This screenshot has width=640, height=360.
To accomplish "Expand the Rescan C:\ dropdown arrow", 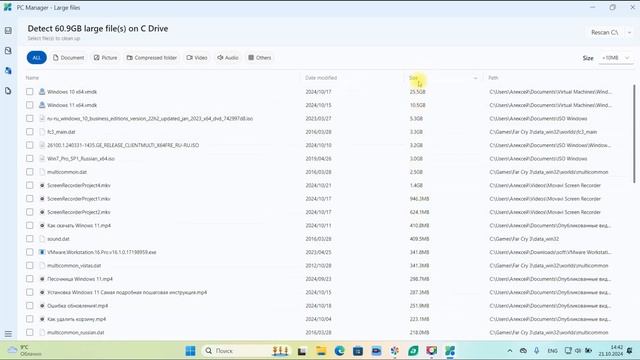I will point(629,32).
